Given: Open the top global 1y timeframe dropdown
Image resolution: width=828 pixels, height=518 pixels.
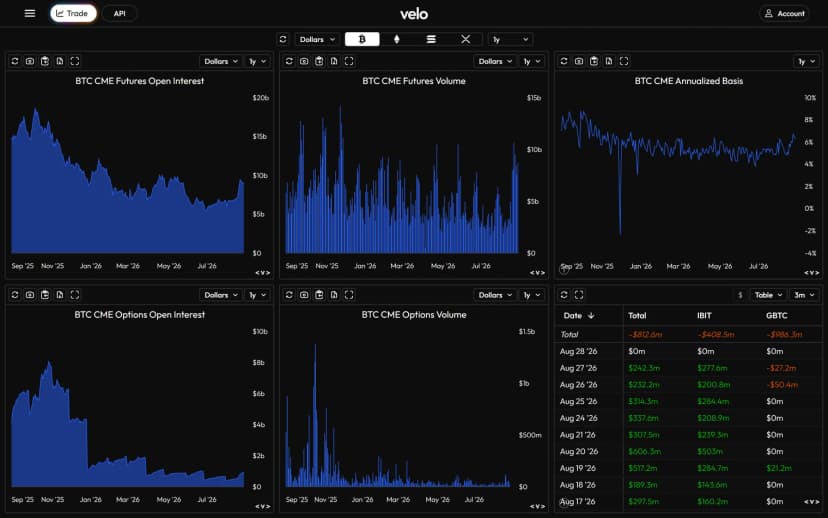Looking at the screenshot, I should [510, 39].
